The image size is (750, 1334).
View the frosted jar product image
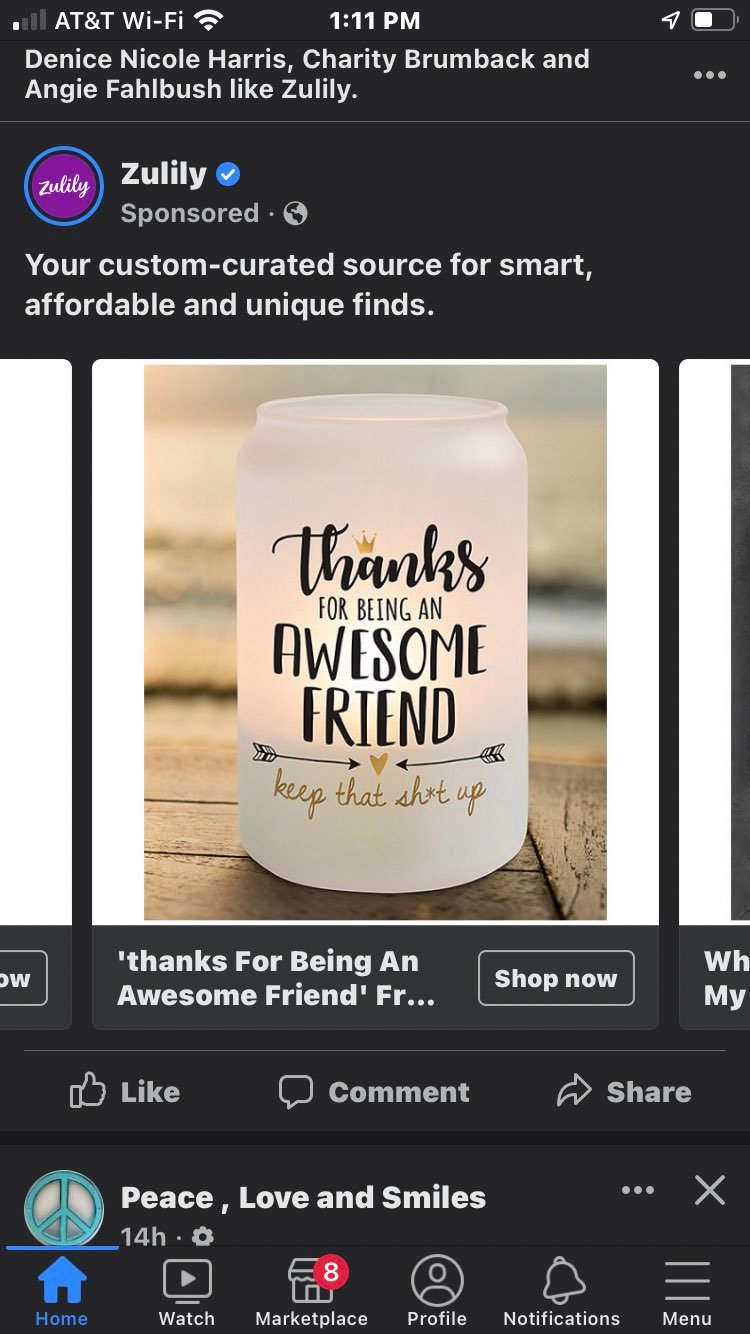coord(375,642)
